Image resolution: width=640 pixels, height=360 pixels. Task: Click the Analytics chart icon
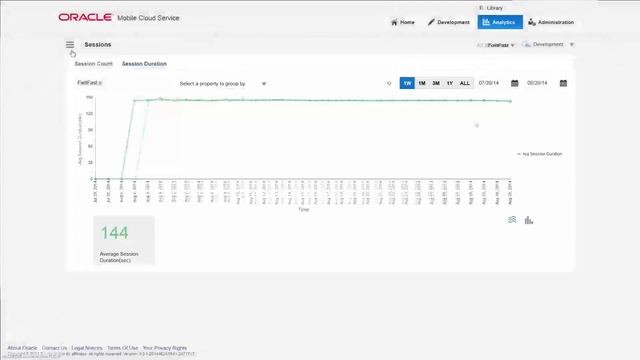[486, 22]
